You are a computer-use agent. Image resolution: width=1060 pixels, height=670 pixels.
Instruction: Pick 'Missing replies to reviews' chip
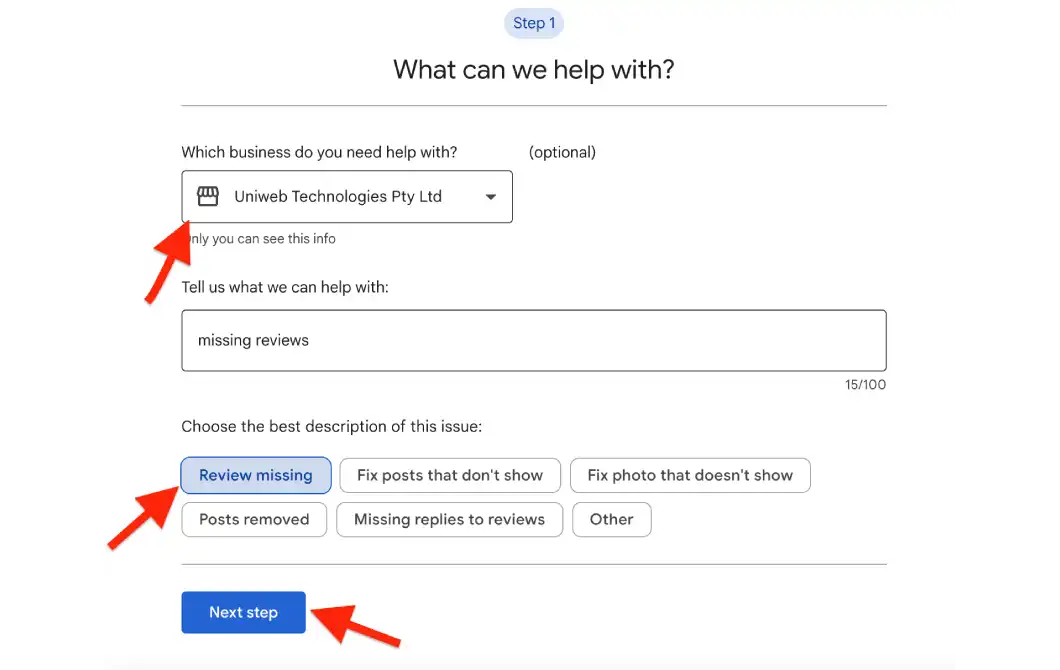[450, 519]
